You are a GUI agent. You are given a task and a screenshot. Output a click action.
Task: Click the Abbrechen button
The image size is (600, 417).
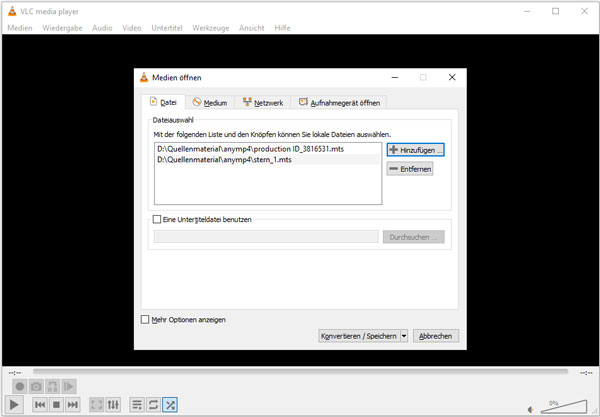point(436,336)
